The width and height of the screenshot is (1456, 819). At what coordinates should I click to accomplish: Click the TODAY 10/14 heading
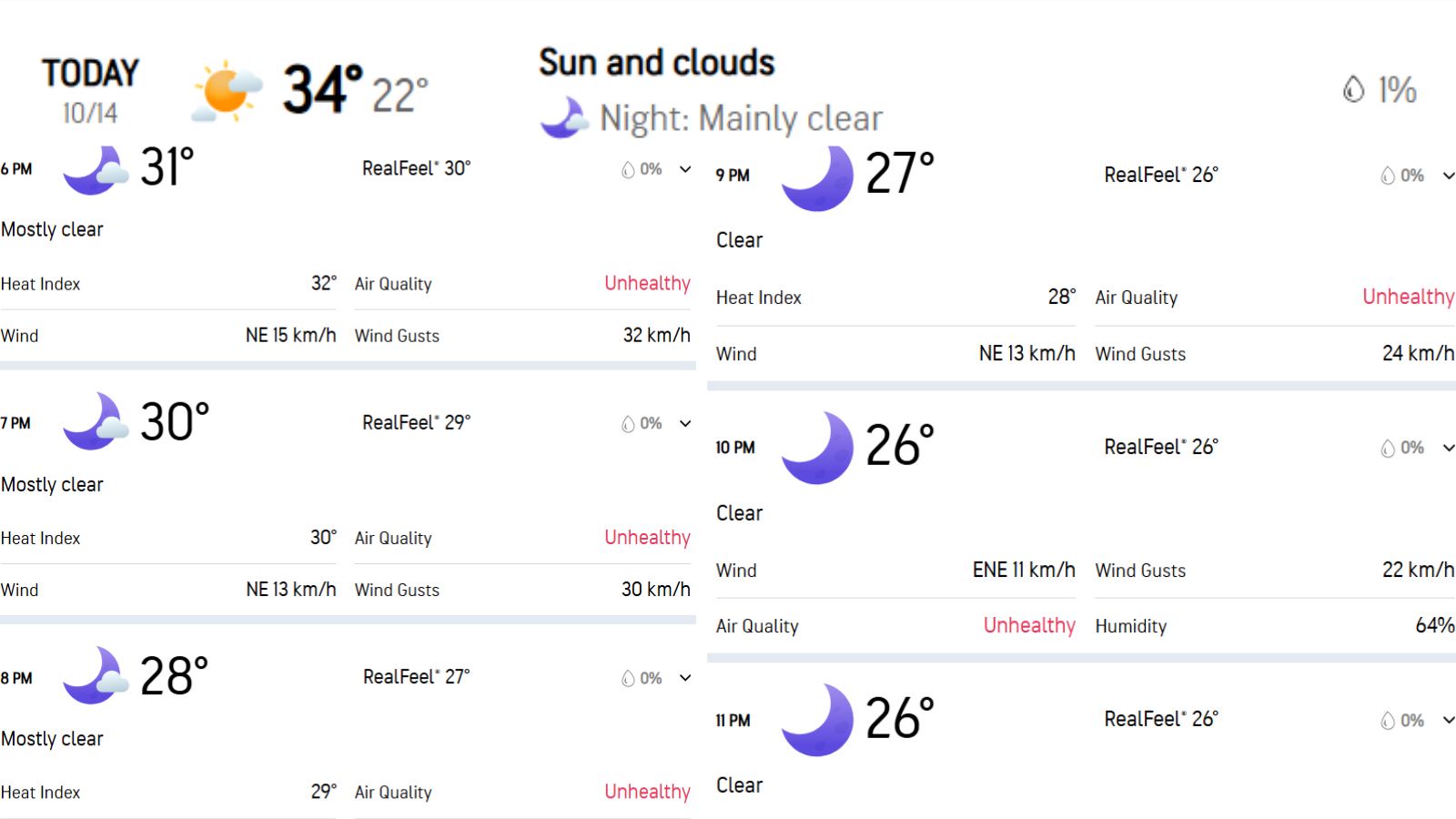click(90, 91)
